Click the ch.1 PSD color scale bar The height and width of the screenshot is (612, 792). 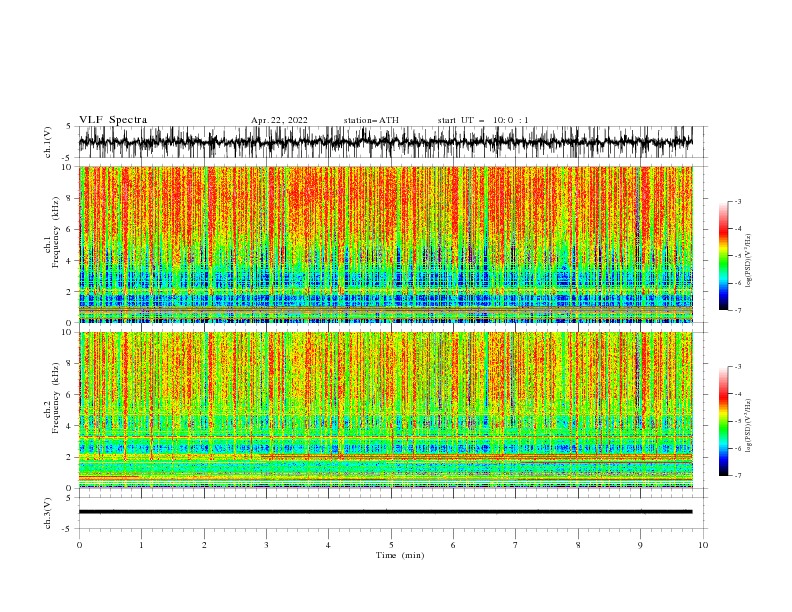point(723,256)
